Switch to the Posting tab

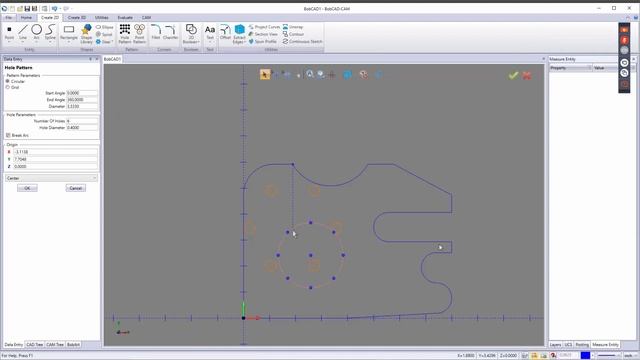pyautogui.click(x=582, y=345)
